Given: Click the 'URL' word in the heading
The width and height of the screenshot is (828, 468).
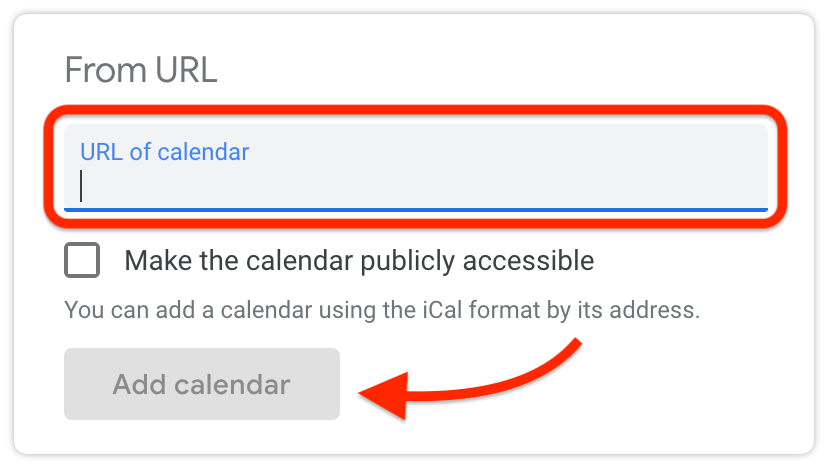Looking at the screenshot, I should (186, 70).
